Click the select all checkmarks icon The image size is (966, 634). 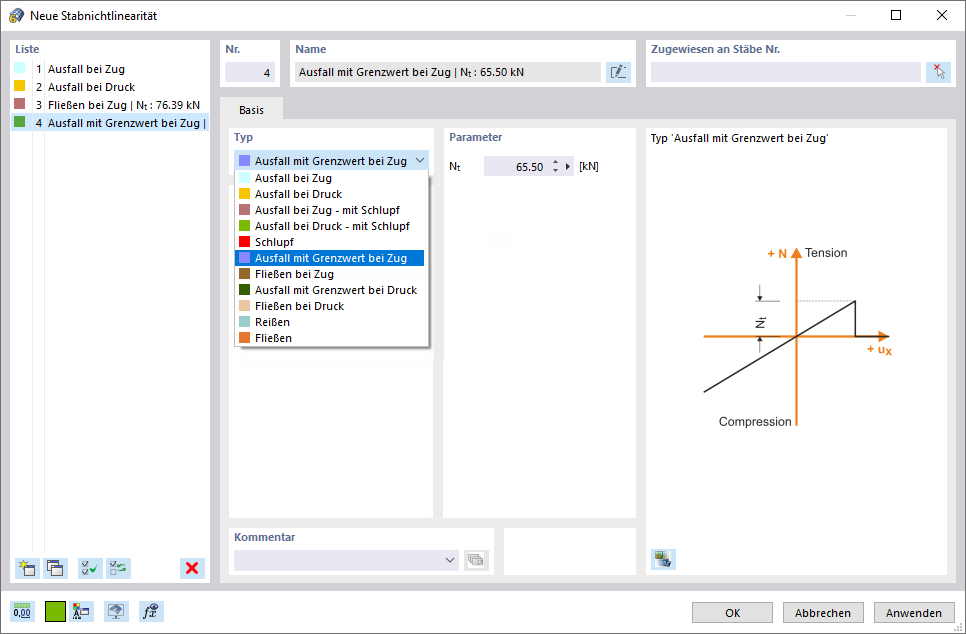91,568
